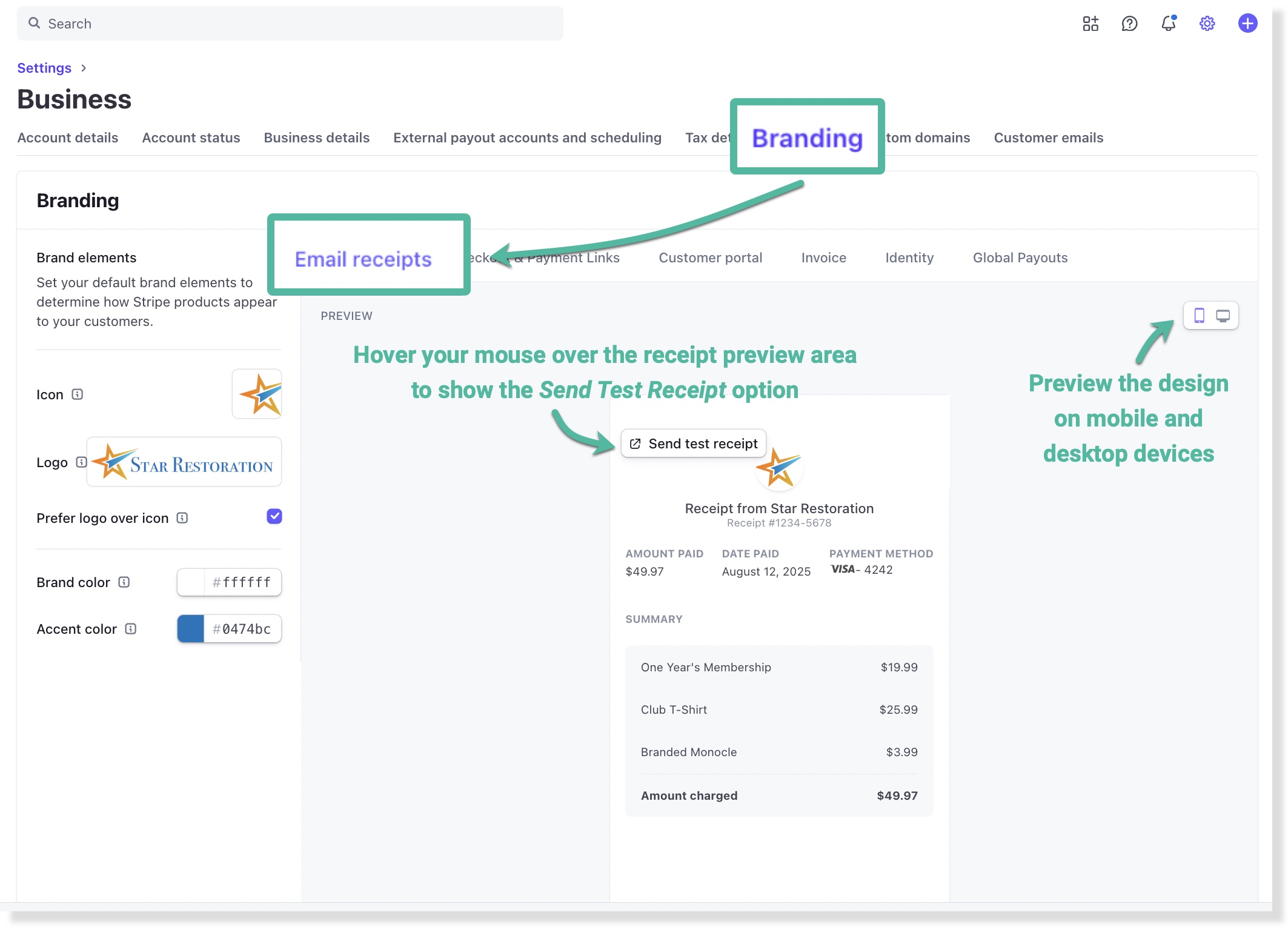Click the white brand color swatch

(x=191, y=582)
